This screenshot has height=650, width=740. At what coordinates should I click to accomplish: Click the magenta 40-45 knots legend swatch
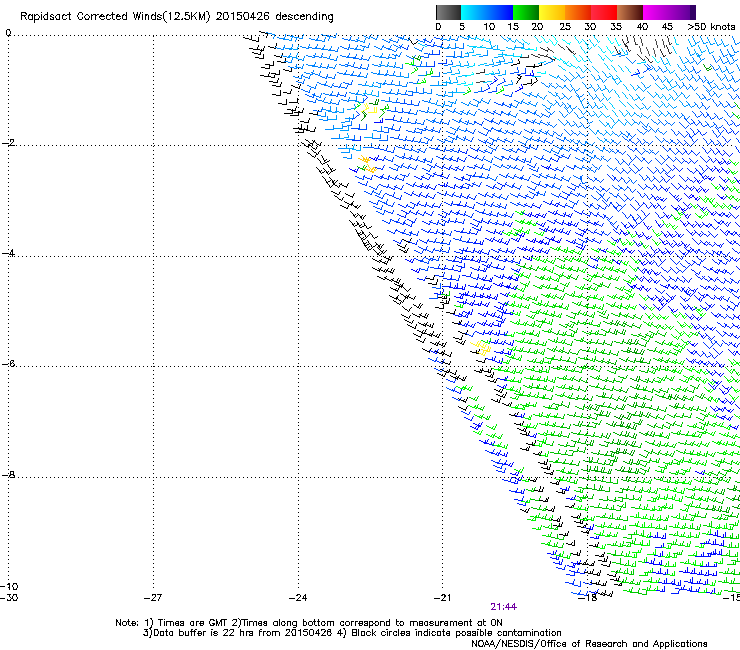pos(656,12)
